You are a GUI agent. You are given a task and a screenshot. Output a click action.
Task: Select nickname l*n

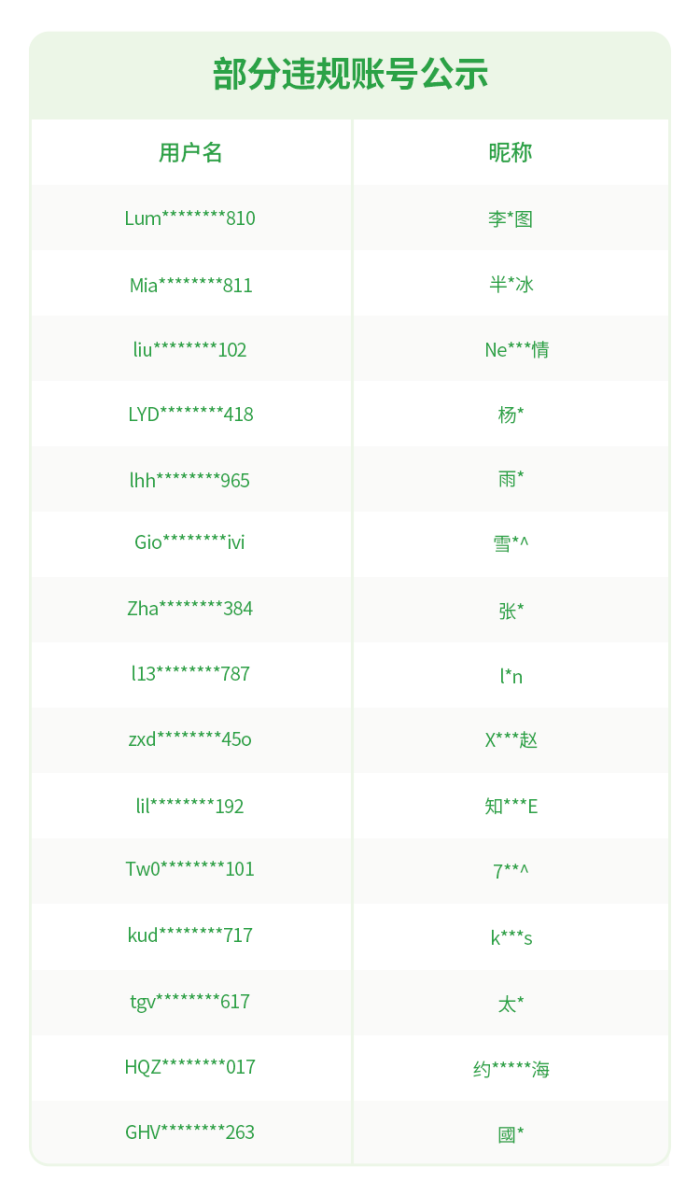click(x=511, y=676)
